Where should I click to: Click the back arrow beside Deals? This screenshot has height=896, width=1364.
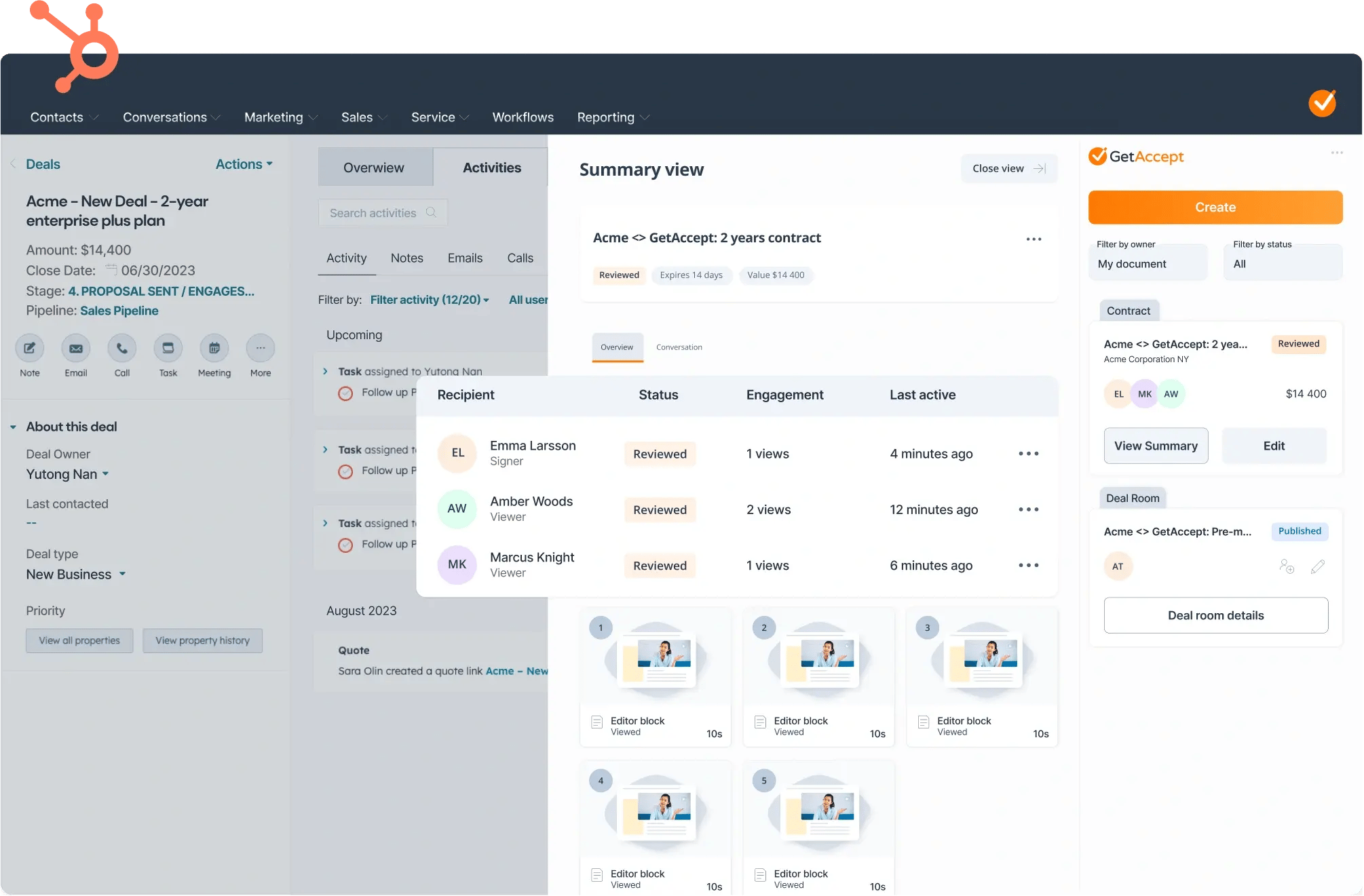13,164
